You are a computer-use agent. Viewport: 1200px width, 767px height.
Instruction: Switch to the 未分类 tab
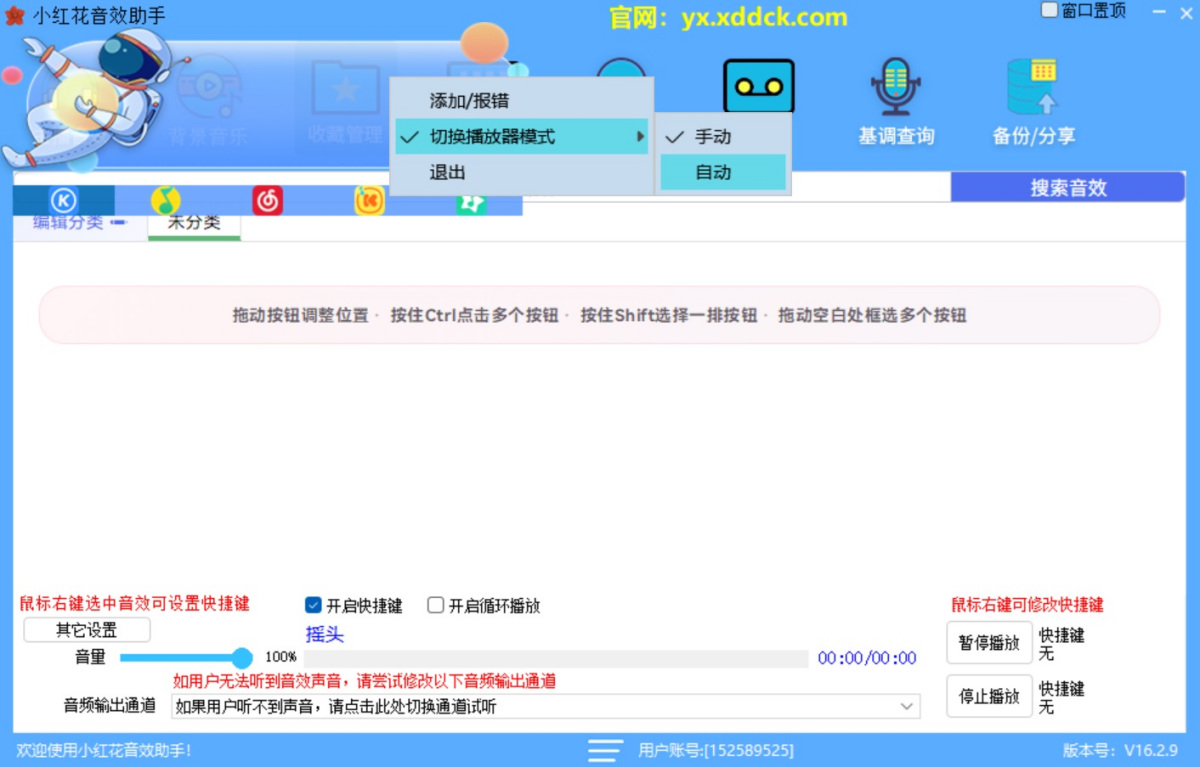pos(194,225)
